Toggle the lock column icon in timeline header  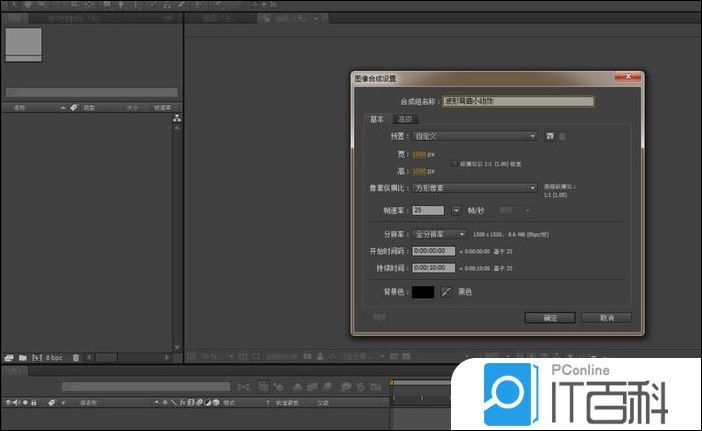pyautogui.click(x=35, y=402)
